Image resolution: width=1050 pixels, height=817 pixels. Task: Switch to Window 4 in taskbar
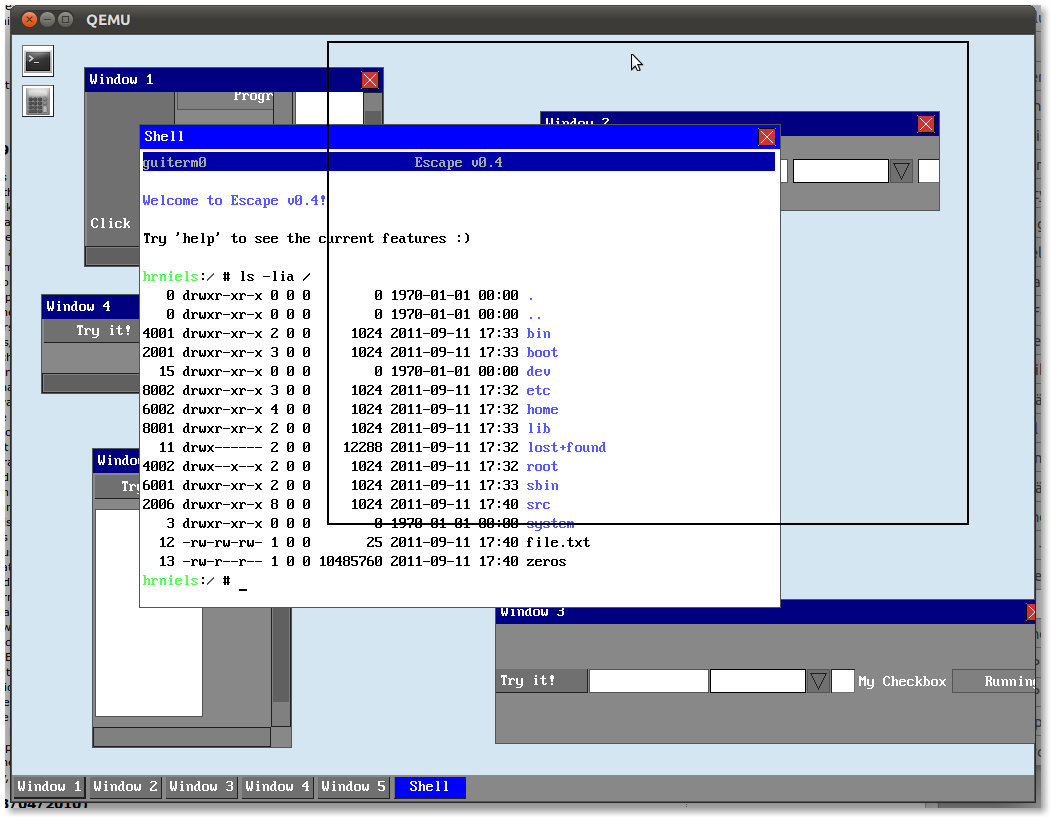tap(277, 787)
